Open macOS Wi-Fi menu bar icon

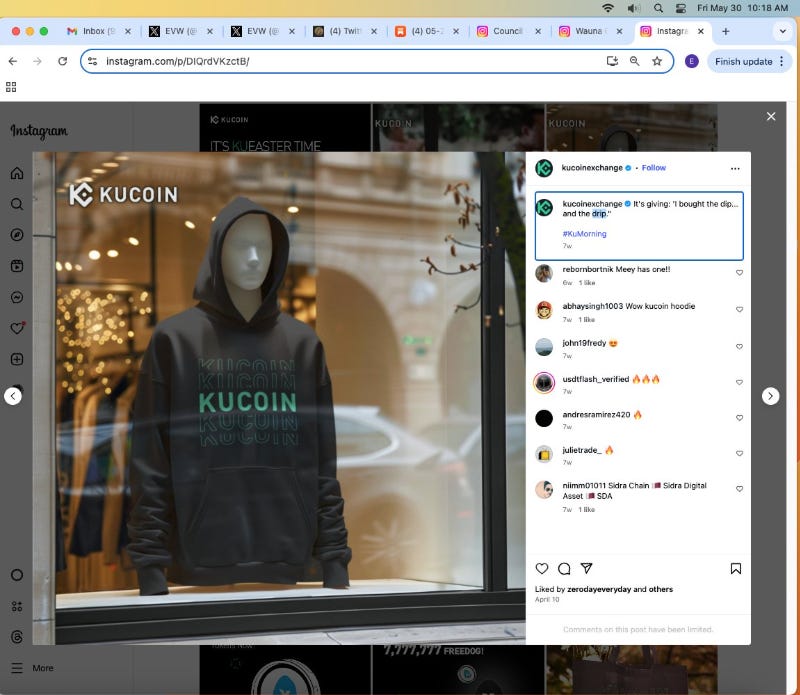coord(608,8)
